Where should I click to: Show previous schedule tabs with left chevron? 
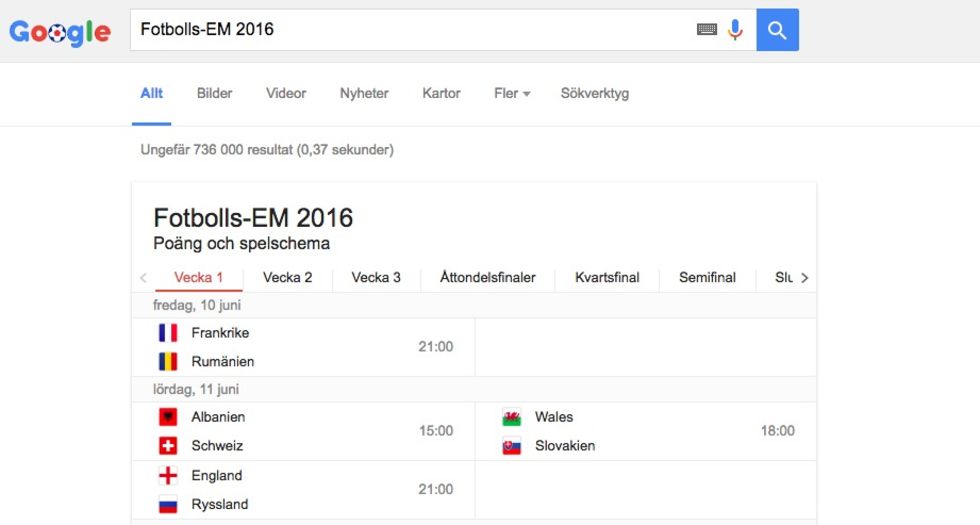143,278
